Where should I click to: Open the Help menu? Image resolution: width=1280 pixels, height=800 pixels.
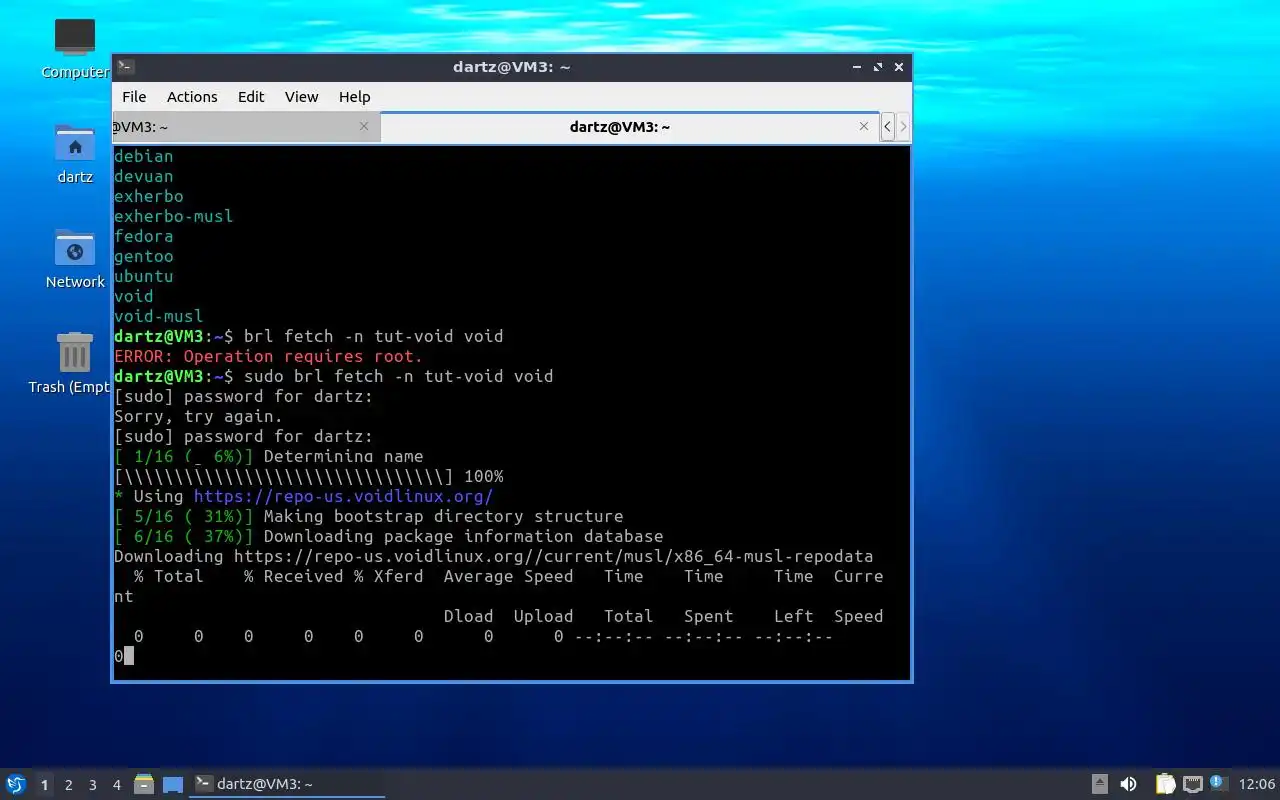354,97
